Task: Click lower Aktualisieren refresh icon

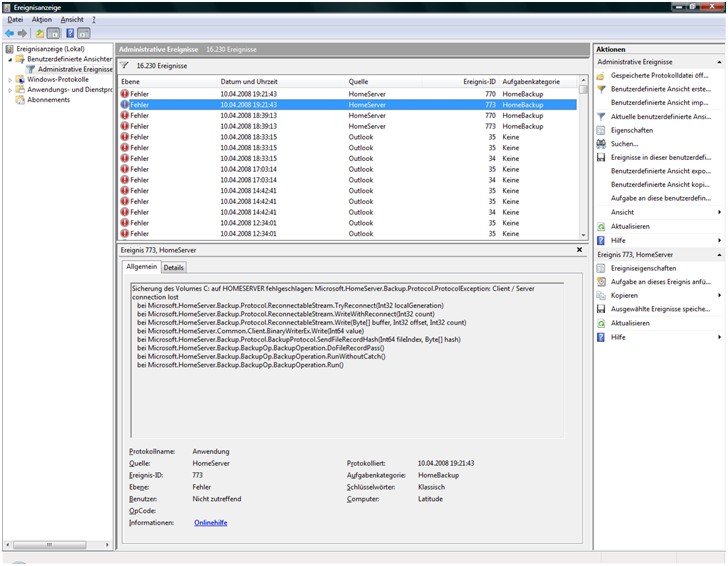Action: pos(601,323)
